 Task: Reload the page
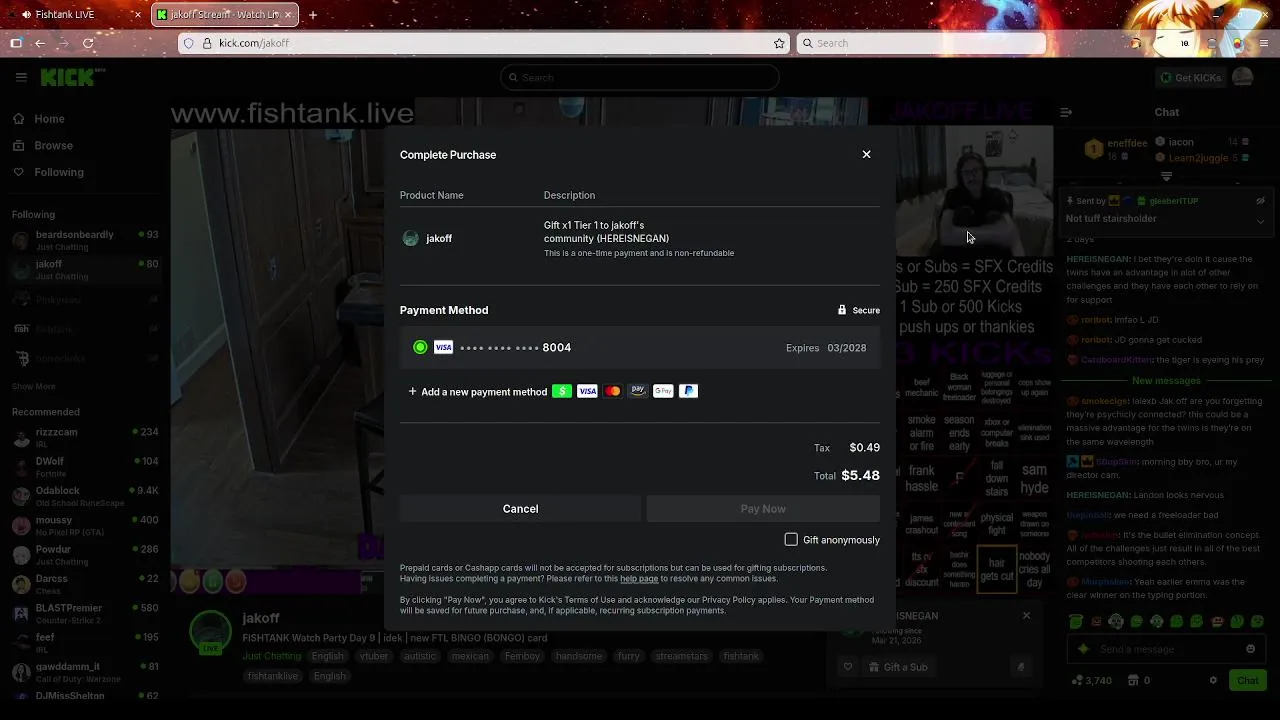click(x=88, y=43)
